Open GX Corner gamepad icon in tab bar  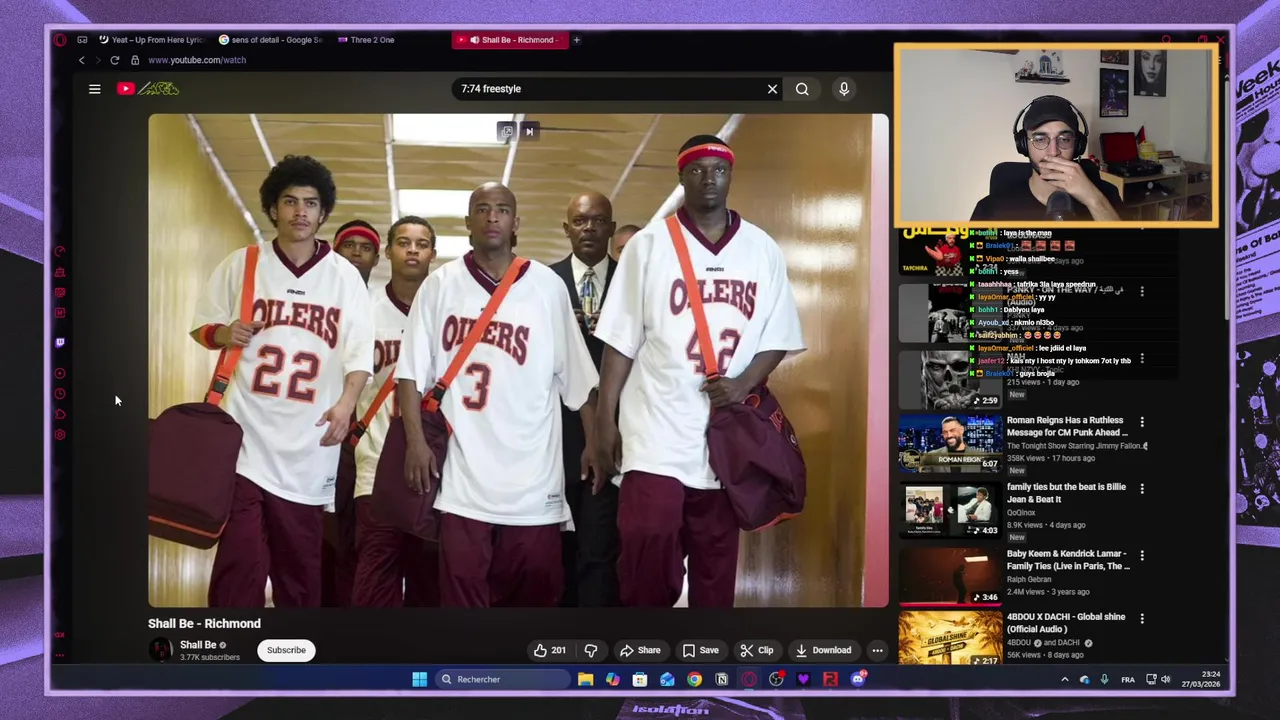pos(82,40)
